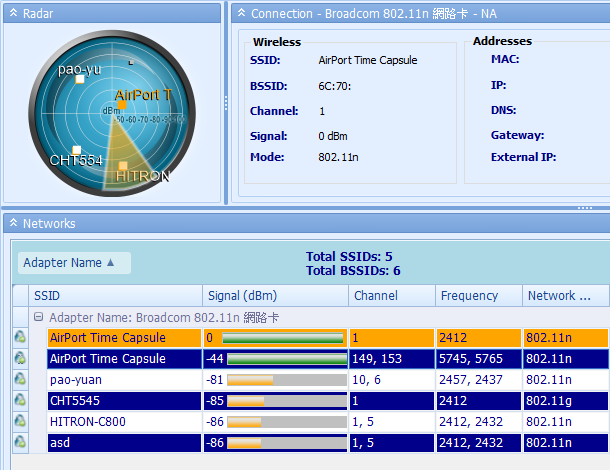Select the asd network row
The image size is (610, 470).
pyautogui.click(x=328, y=443)
